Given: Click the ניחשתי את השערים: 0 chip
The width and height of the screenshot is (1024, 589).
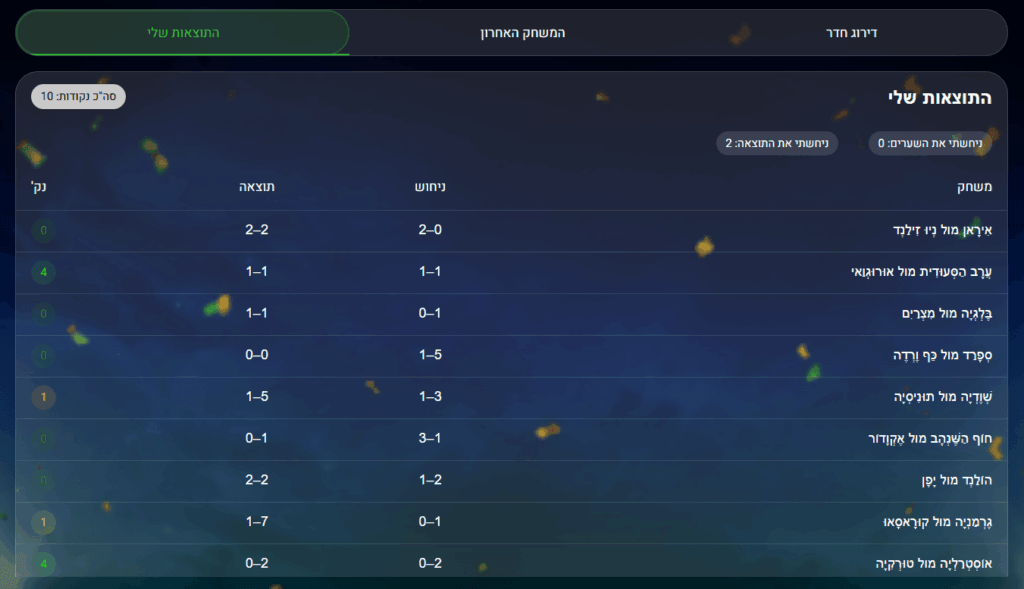Looking at the screenshot, I should click(930, 143).
